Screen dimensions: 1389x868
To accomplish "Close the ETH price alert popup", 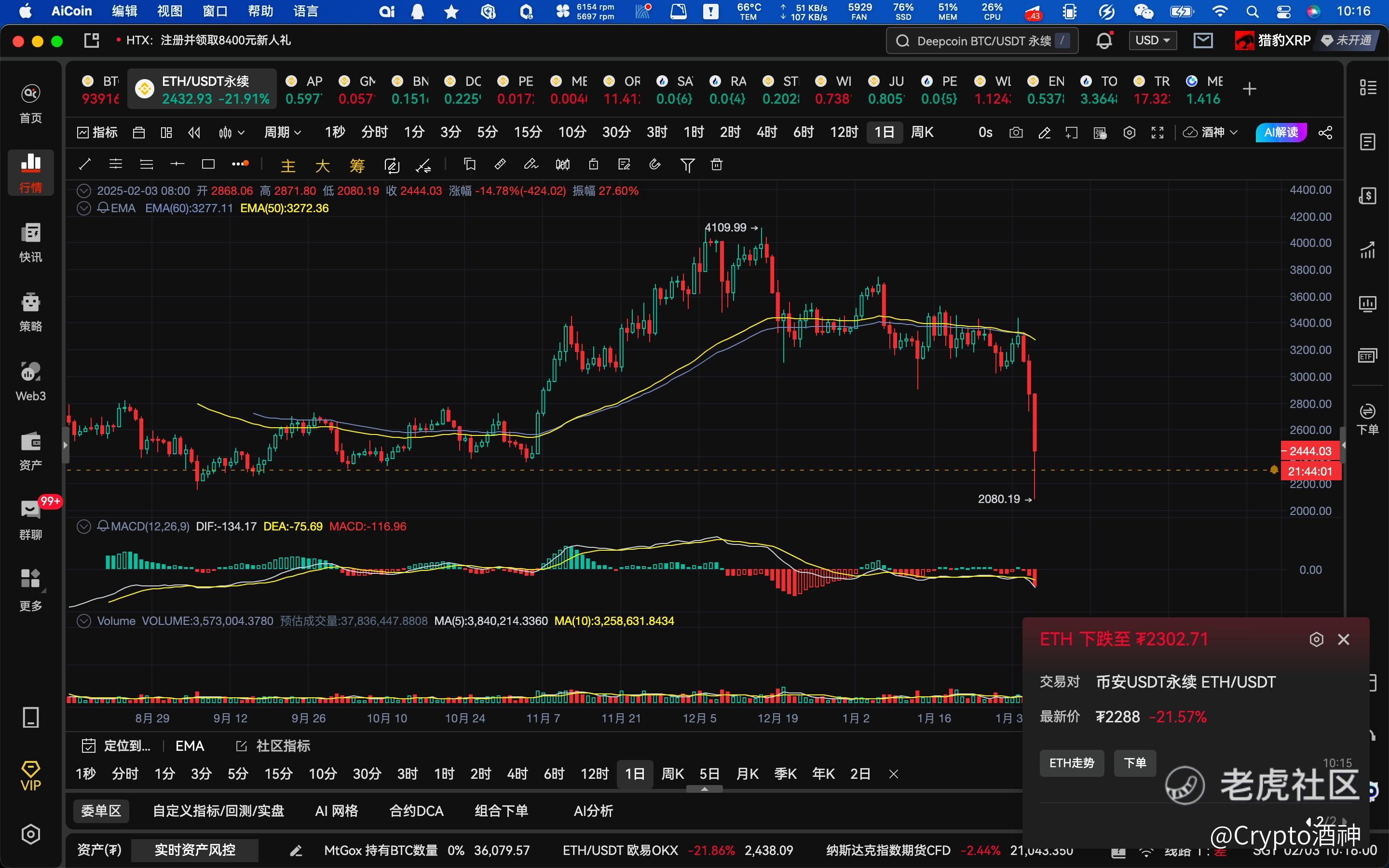I will pyautogui.click(x=1343, y=639).
